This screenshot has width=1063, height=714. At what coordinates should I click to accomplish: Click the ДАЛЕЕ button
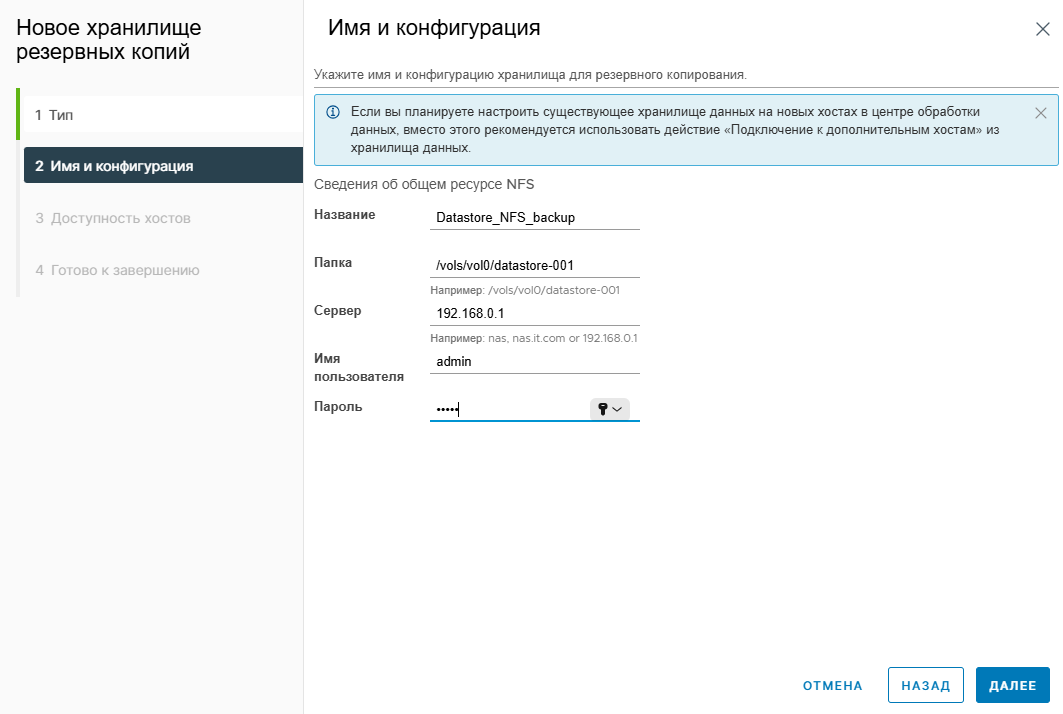pos(1012,686)
